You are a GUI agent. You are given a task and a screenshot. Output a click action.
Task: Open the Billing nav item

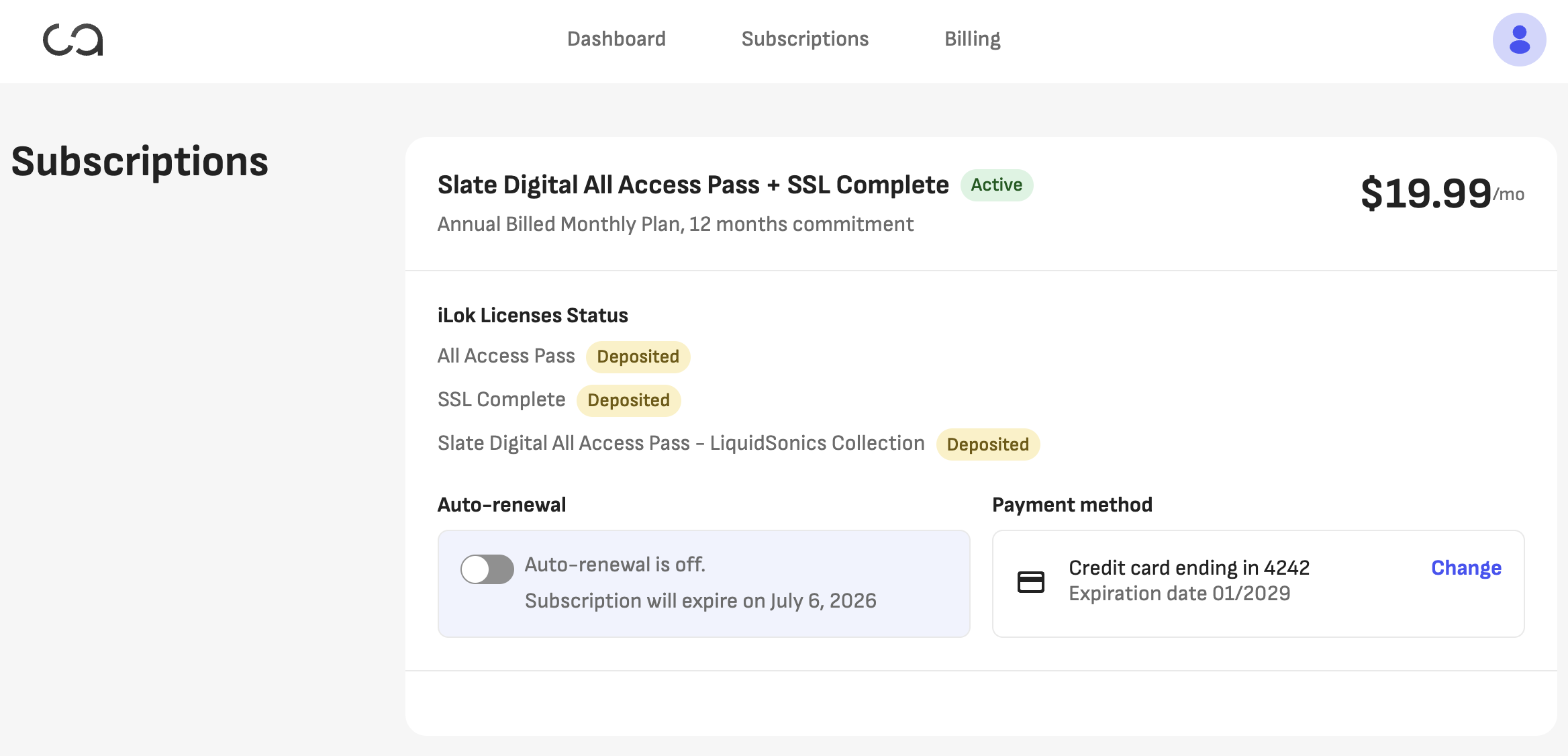(972, 39)
